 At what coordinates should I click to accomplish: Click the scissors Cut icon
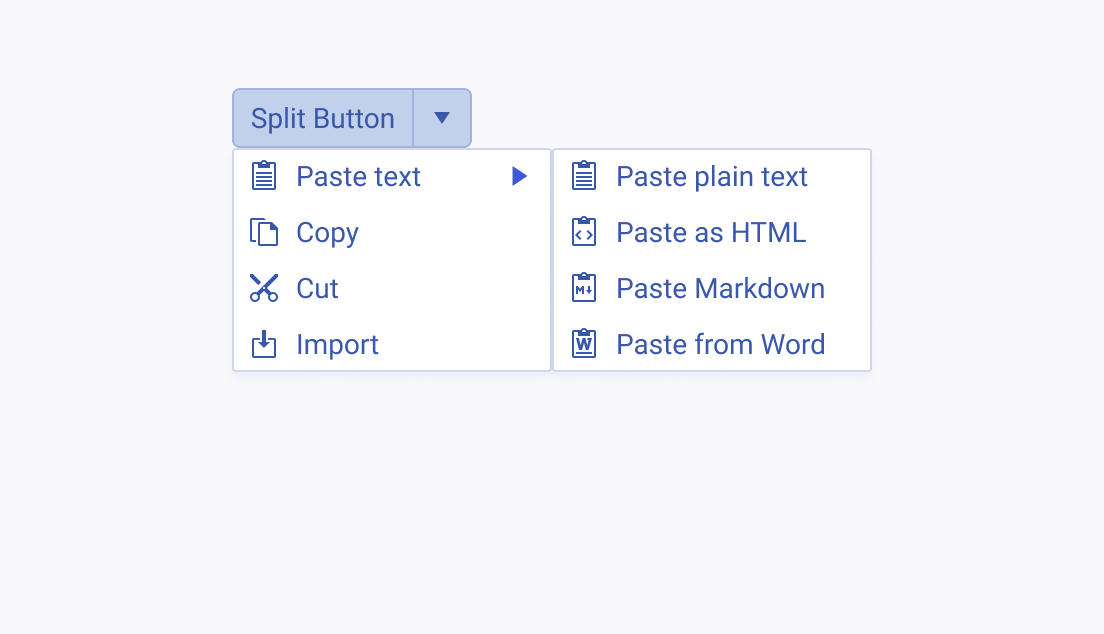tap(264, 288)
